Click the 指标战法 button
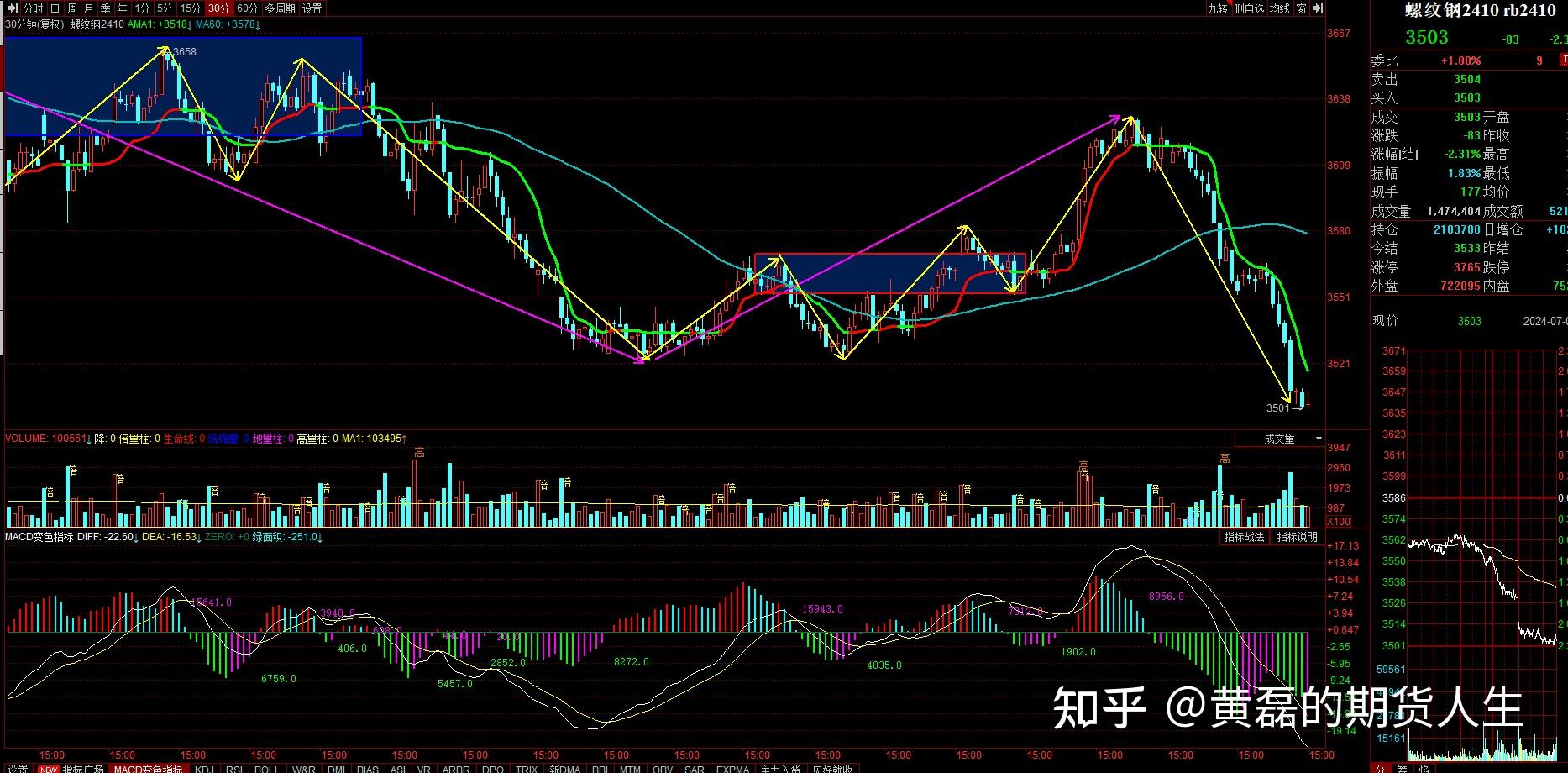 (1244, 537)
